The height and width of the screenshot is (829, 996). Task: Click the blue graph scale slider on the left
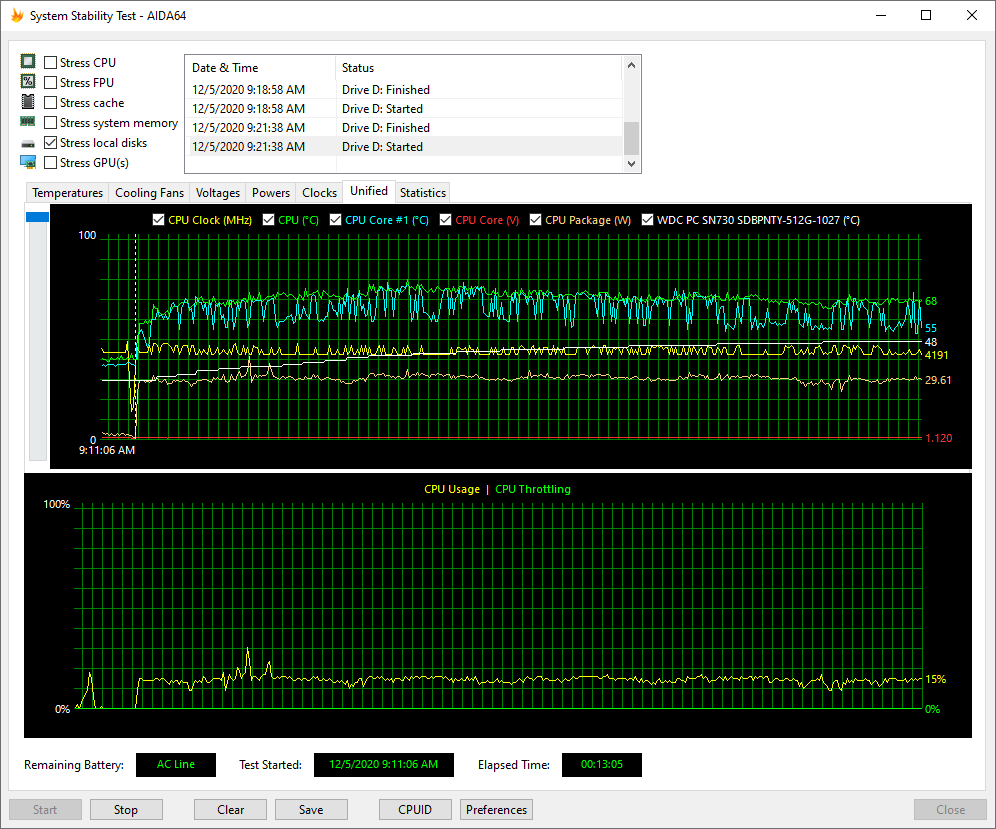click(x=37, y=217)
